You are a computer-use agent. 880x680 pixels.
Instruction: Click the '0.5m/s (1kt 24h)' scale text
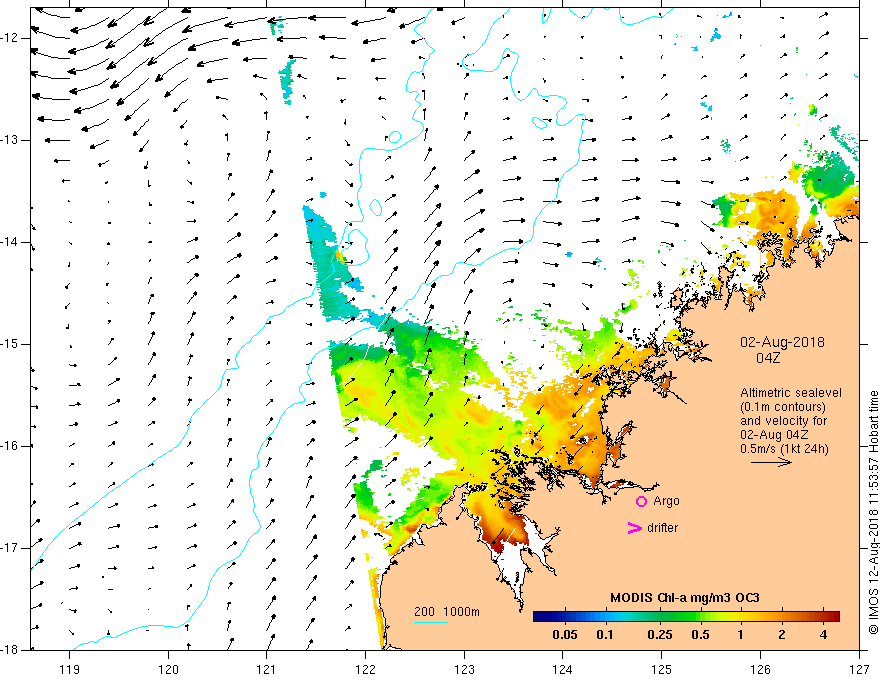coord(784,449)
